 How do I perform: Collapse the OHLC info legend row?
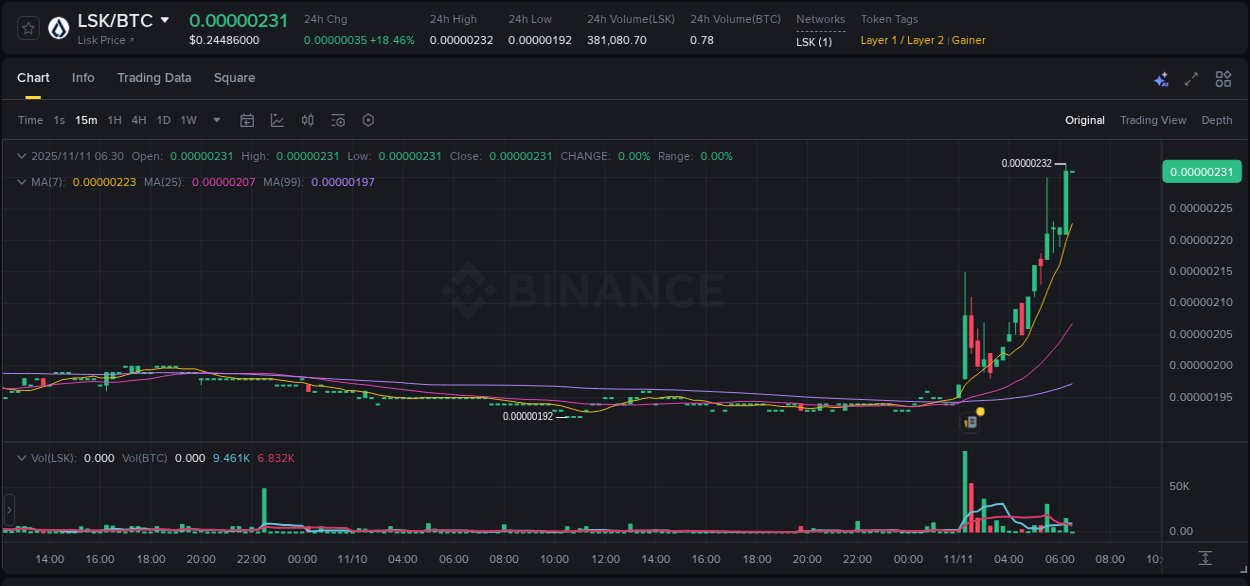tap(20, 156)
